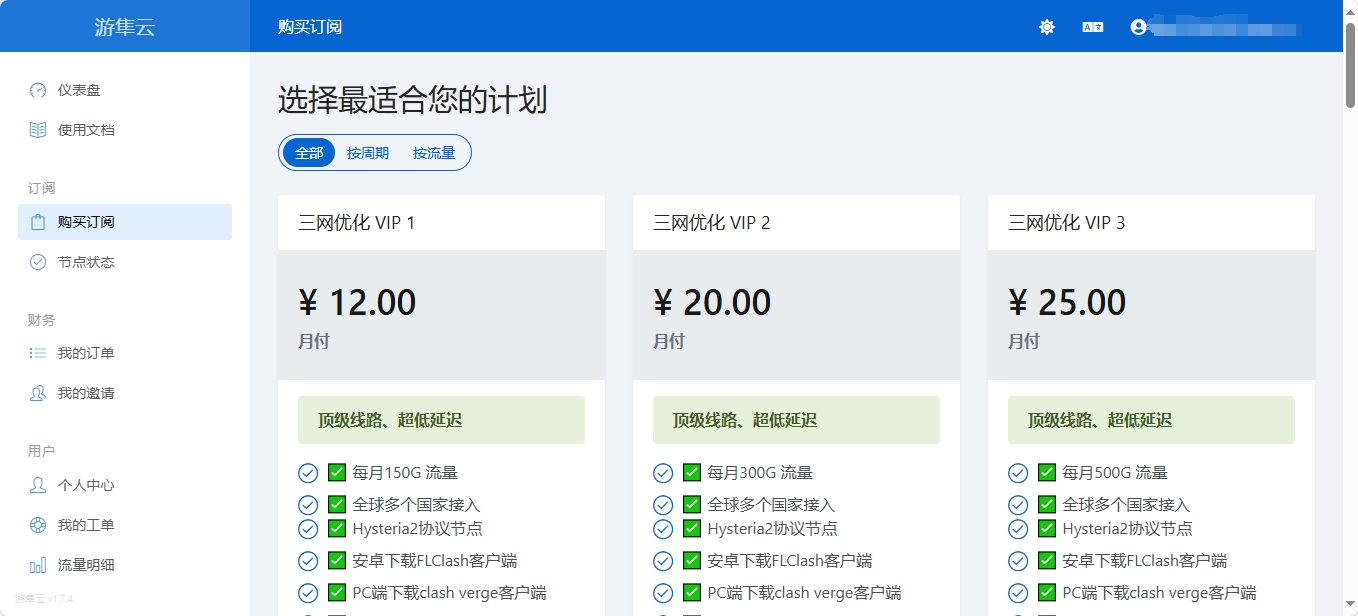Click the lifebuoy icon beside 我的工单
Screen dimensions: 1358x616
click(x=38, y=525)
